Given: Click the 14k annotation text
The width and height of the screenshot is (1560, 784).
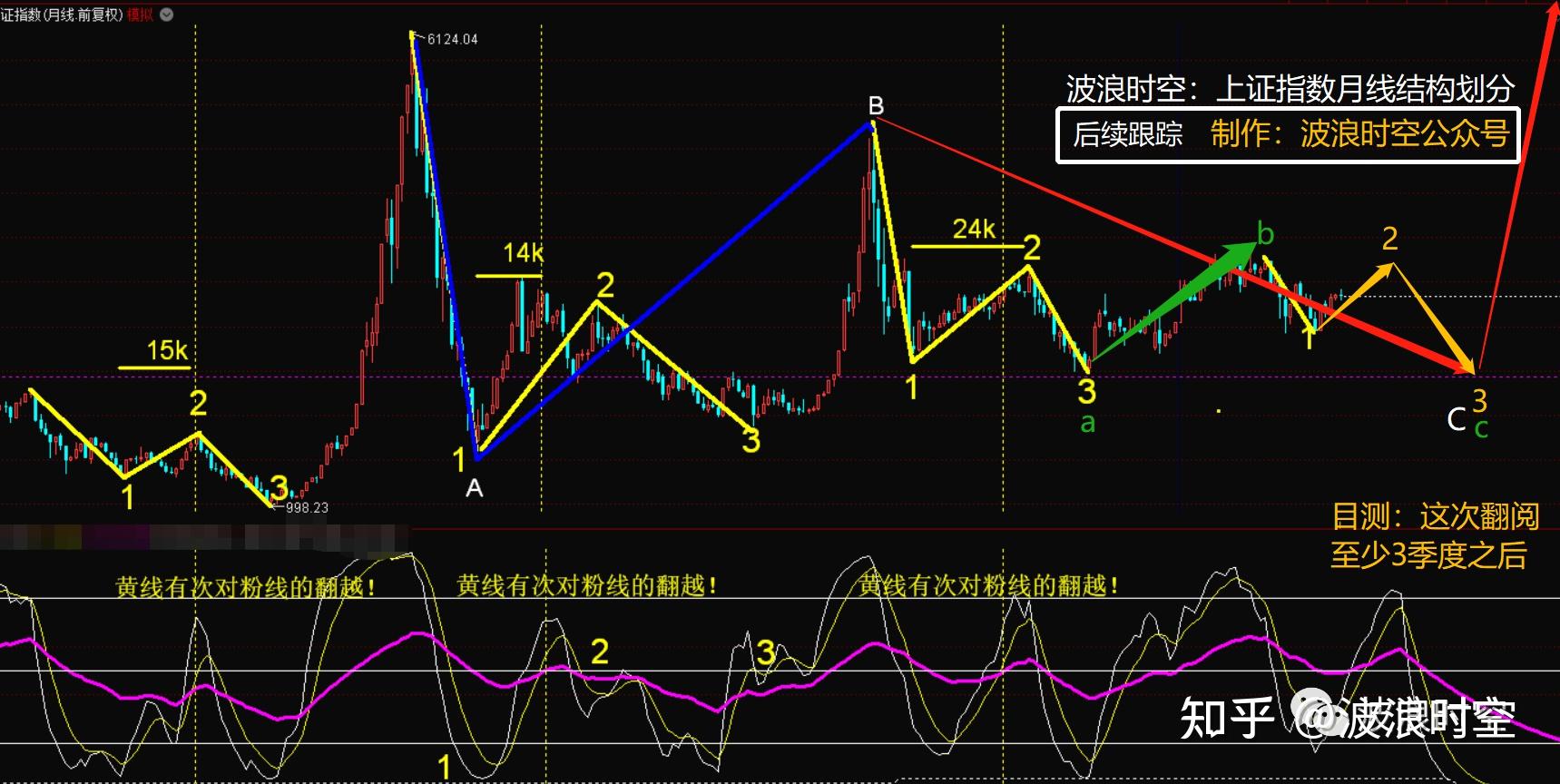Looking at the screenshot, I should [524, 252].
